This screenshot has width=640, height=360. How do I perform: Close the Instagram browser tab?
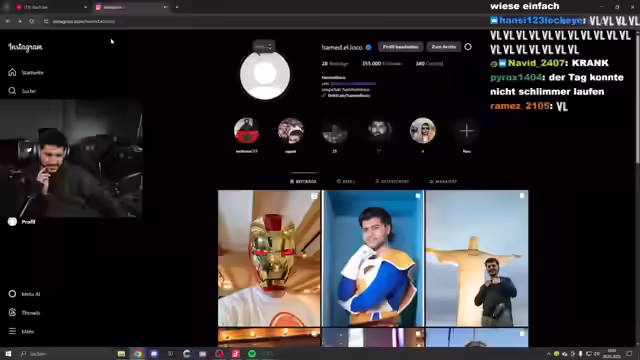point(165,7)
